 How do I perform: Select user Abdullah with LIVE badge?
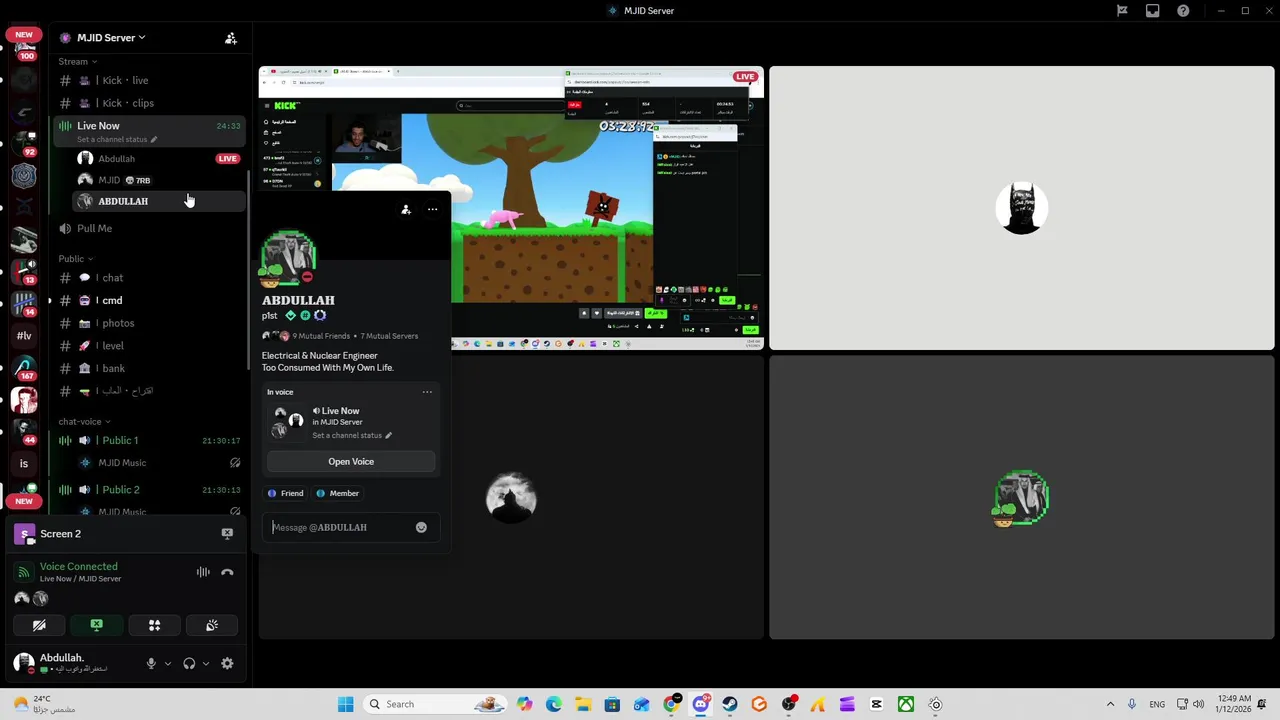160,158
